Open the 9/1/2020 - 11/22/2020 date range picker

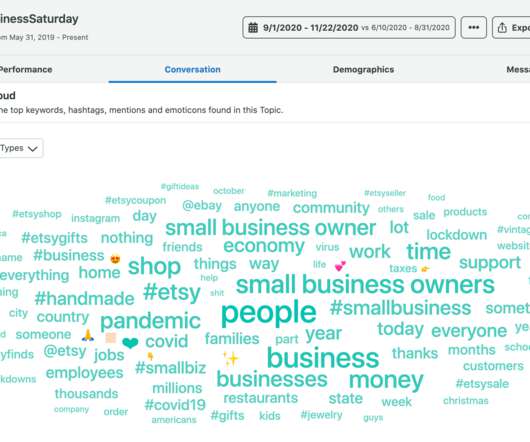(349, 27)
